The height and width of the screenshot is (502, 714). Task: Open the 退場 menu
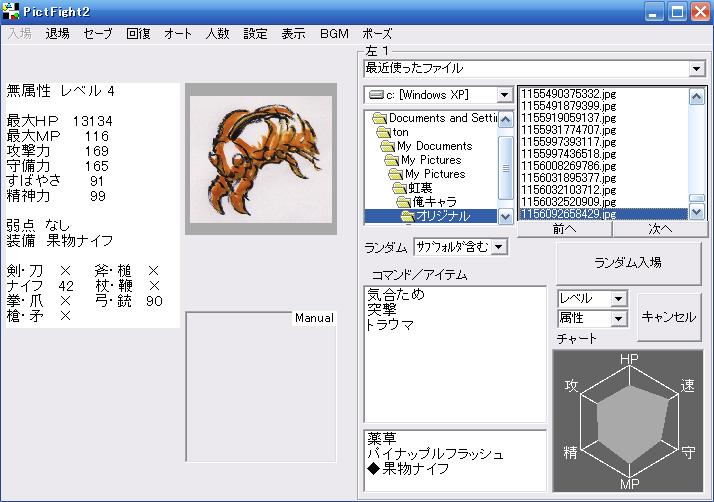57,34
